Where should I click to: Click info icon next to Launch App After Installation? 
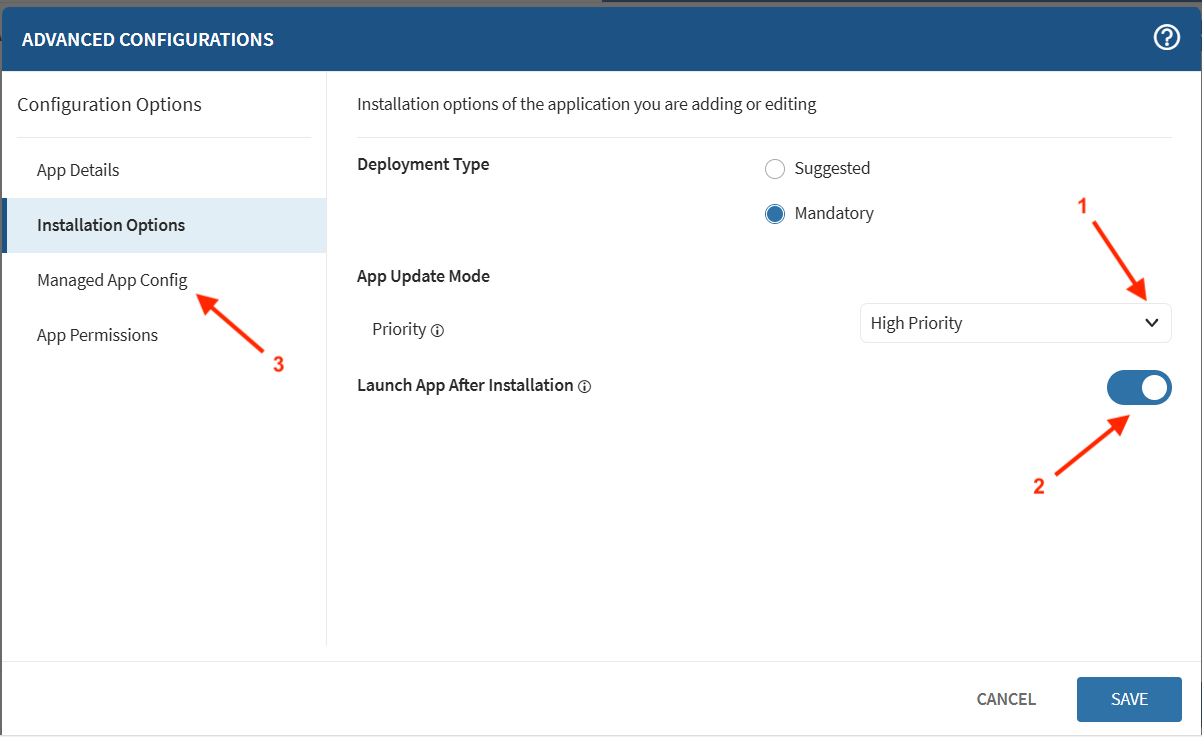[585, 387]
